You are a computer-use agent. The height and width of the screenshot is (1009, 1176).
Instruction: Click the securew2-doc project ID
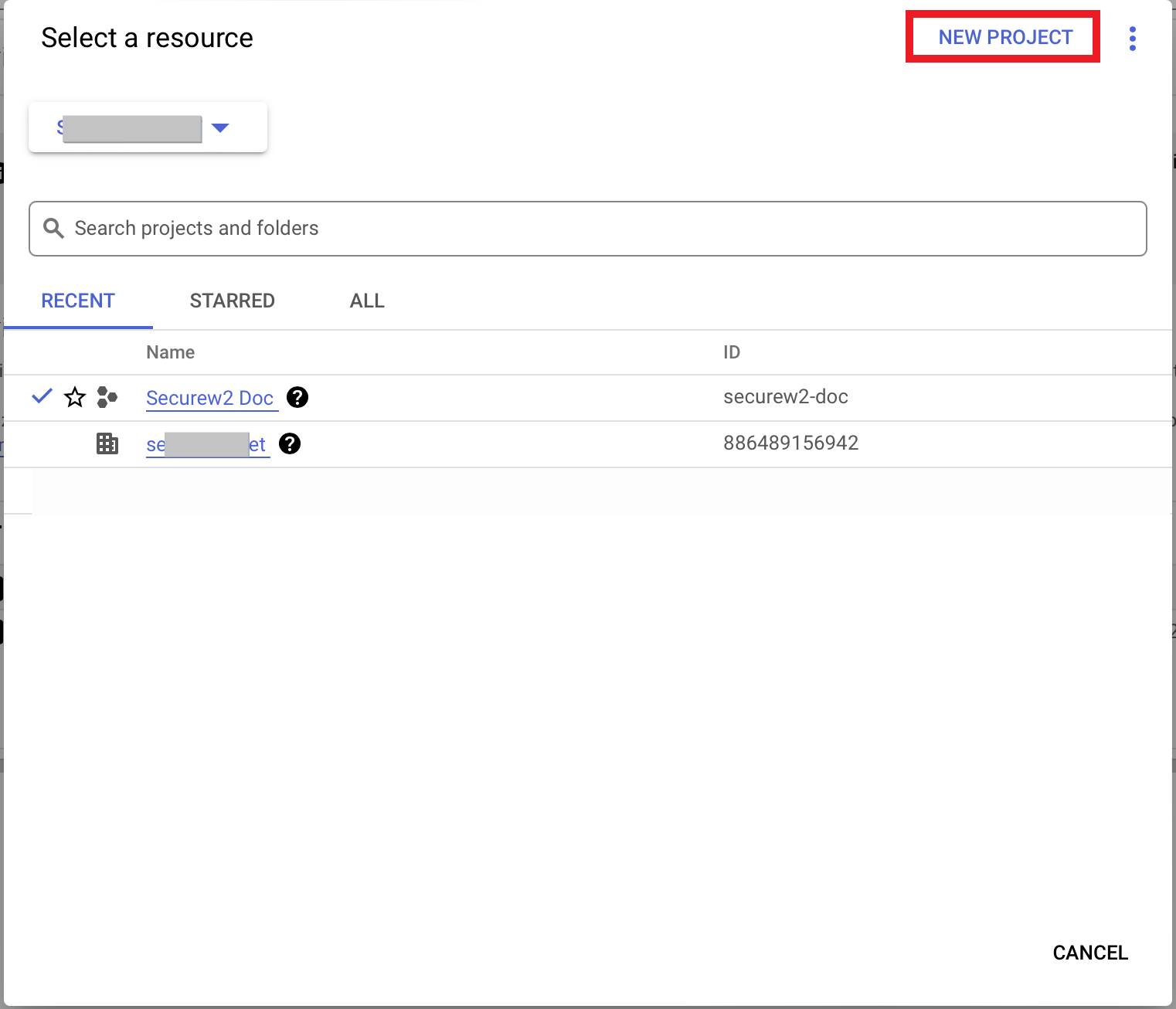click(785, 396)
